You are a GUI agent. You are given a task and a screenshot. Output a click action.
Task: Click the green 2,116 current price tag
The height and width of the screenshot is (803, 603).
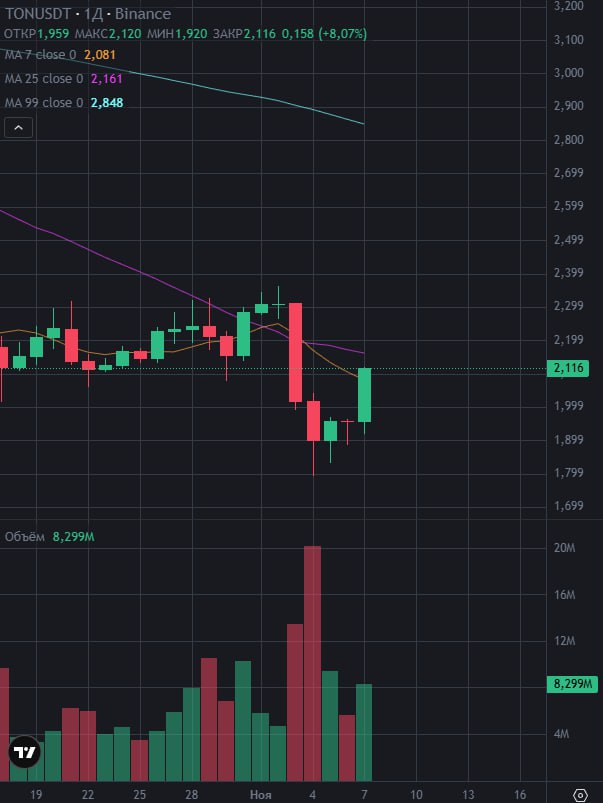(x=568, y=369)
